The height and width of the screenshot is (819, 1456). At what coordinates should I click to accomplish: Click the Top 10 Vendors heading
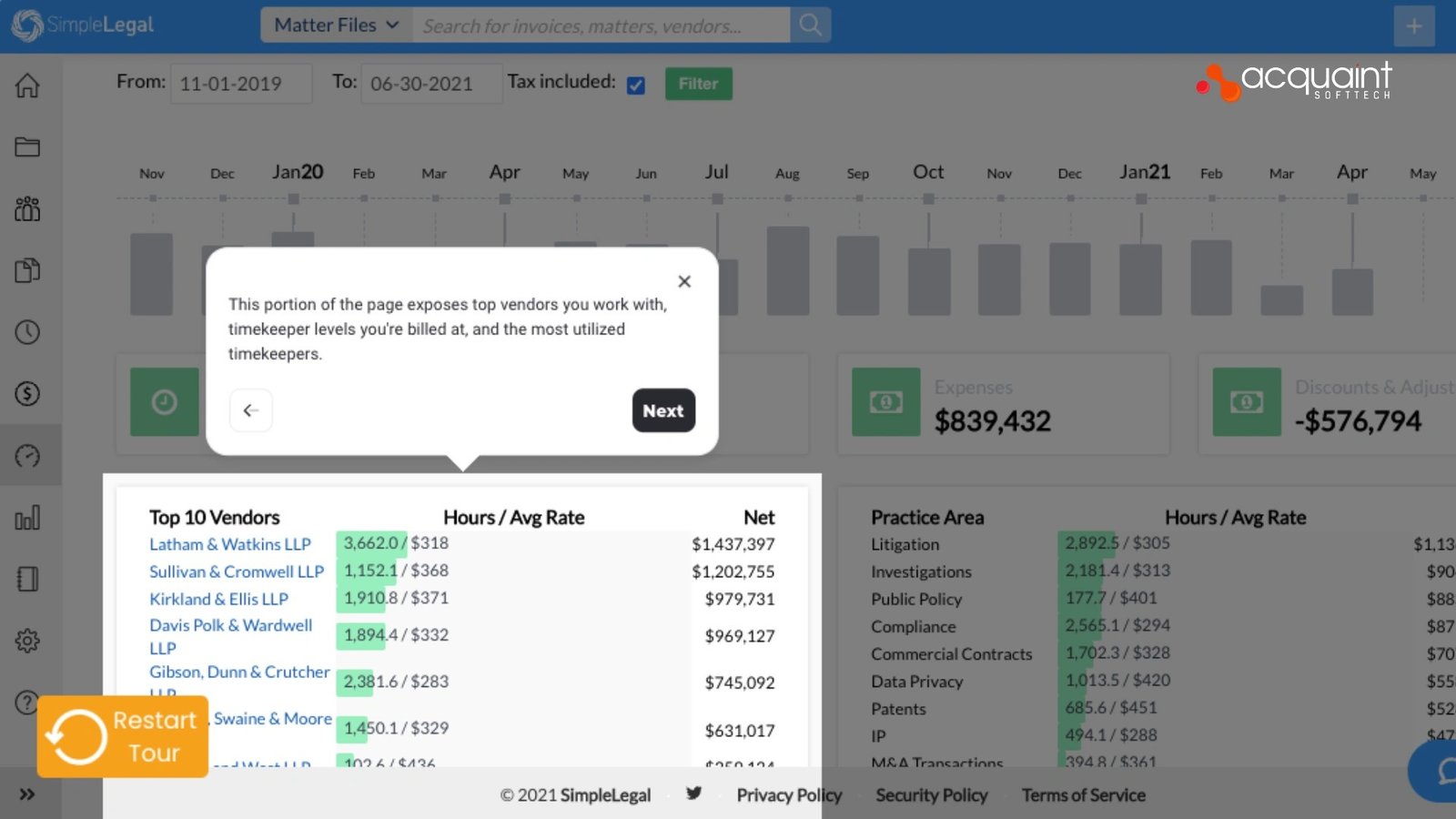tap(215, 518)
